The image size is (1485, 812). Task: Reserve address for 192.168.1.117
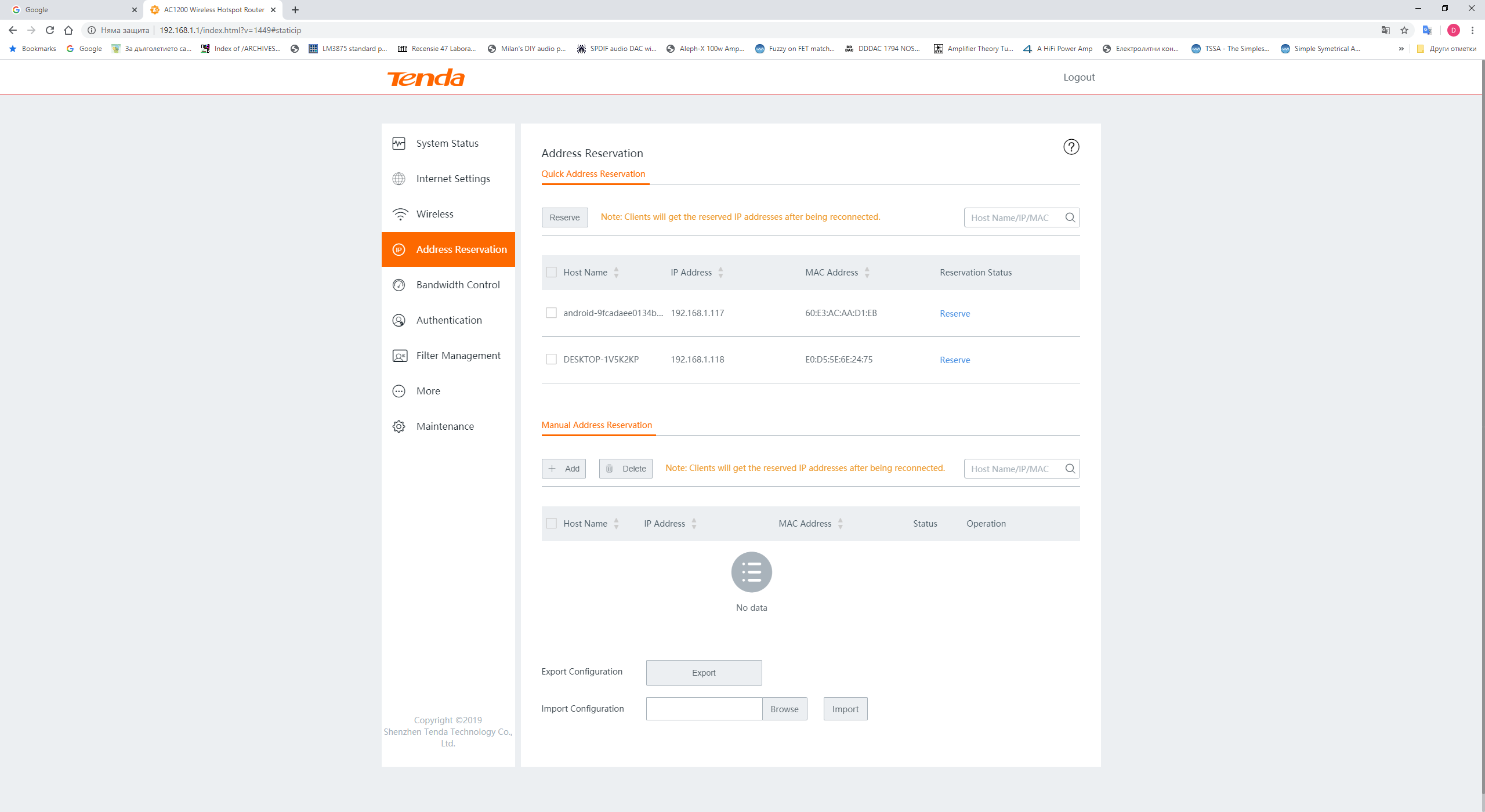(x=955, y=314)
